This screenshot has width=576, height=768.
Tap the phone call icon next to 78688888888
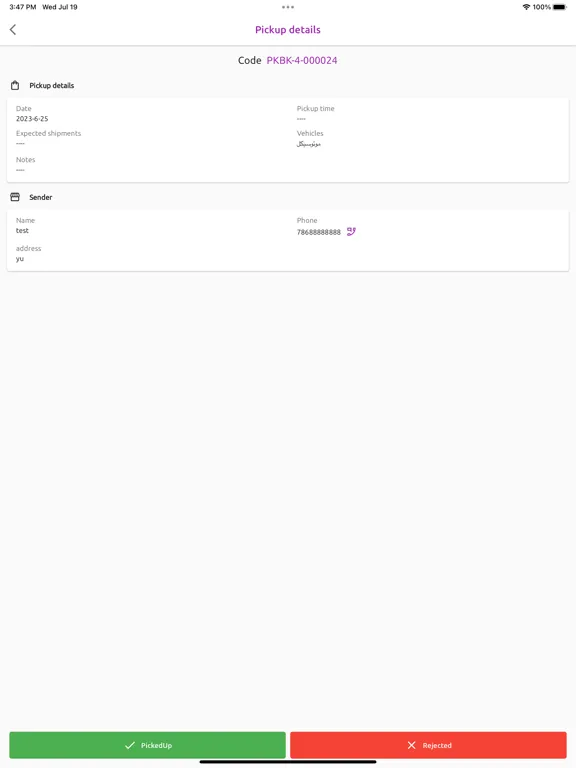[351, 231]
